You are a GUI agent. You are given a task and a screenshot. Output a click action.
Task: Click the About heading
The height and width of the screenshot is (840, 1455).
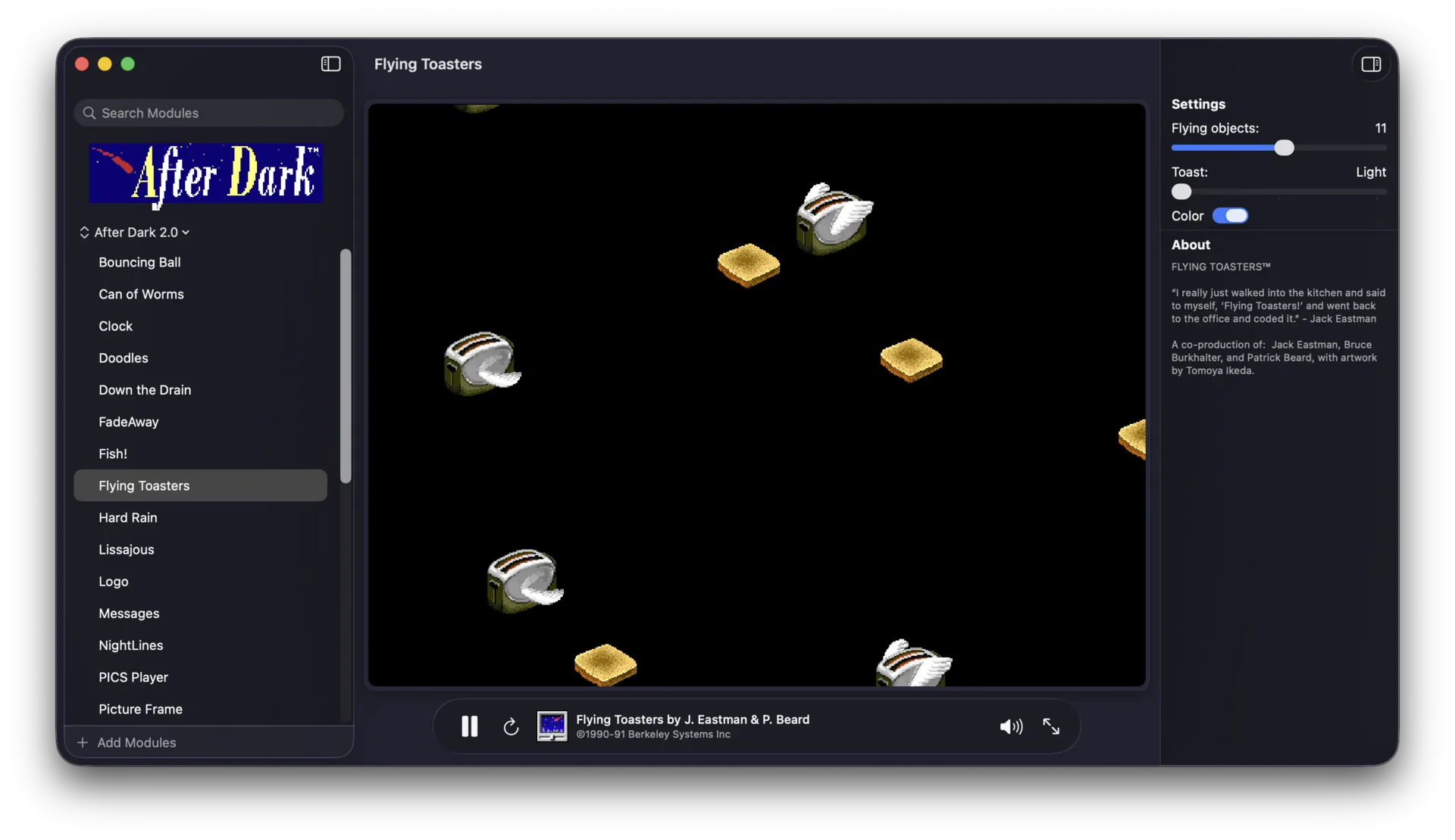(1191, 245)
